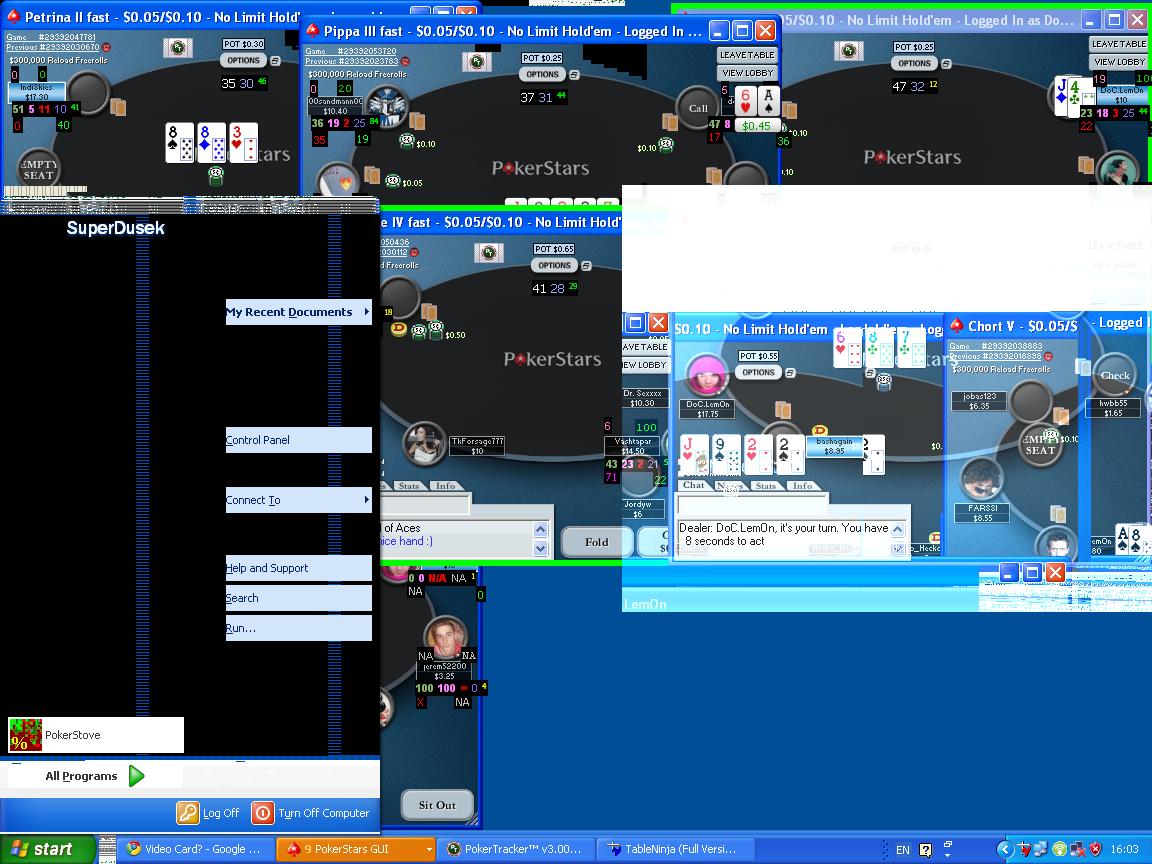Screen dimensions: 1152x864
Task: Open PokerStars GUI taskbar group dropdown
Action: 429,849
